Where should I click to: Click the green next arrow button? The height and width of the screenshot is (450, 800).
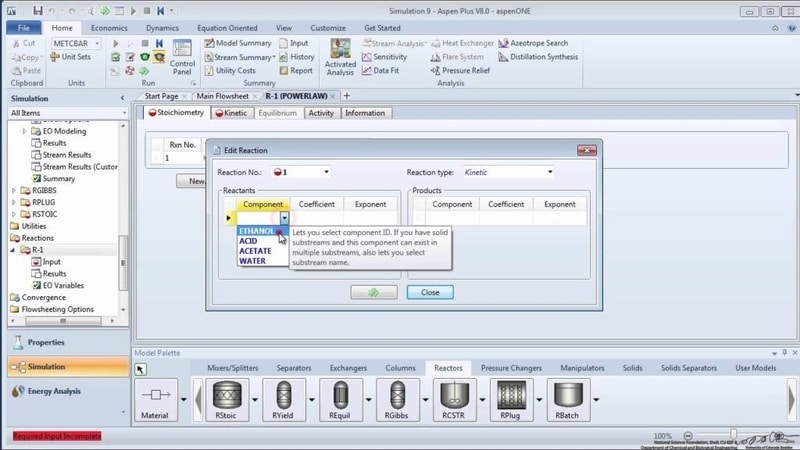374,292
